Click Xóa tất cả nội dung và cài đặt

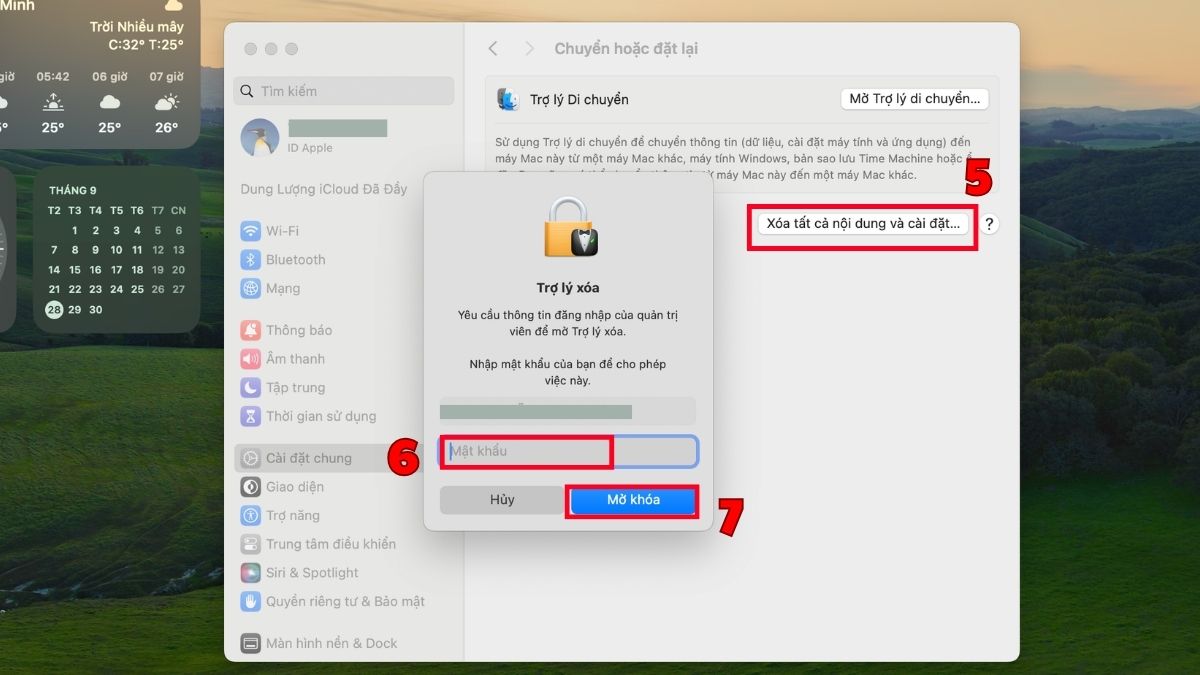(x=863, y=224)
